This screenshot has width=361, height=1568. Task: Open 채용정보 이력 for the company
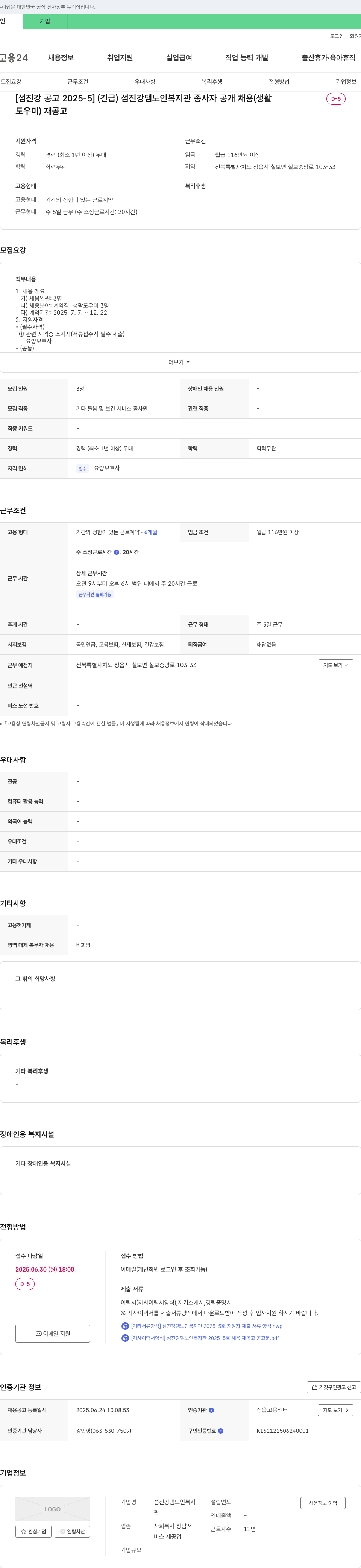click(x=323, y=1503)
